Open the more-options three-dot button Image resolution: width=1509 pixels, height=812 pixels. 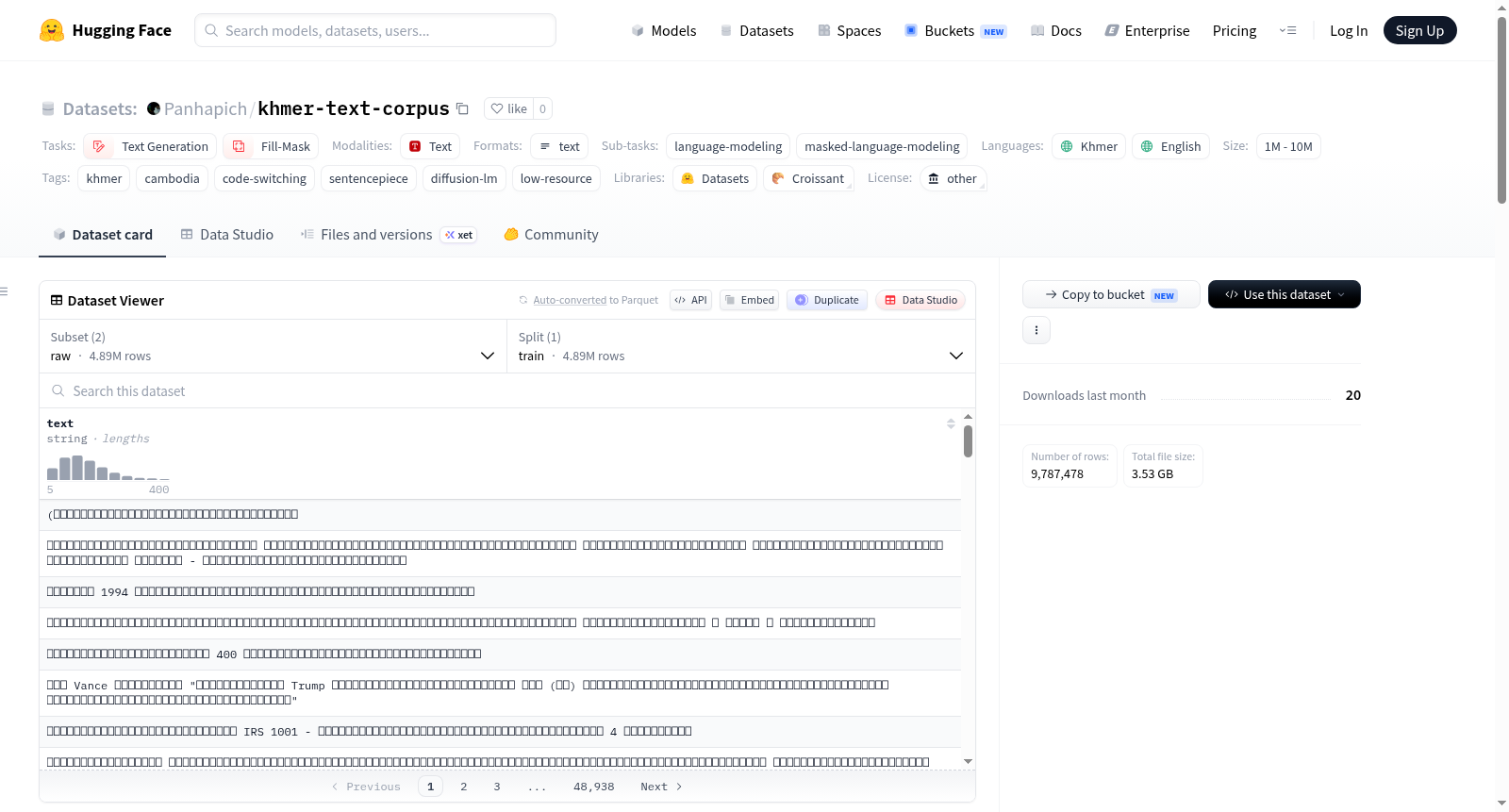pyautogui.click(x=1036, y=330)
